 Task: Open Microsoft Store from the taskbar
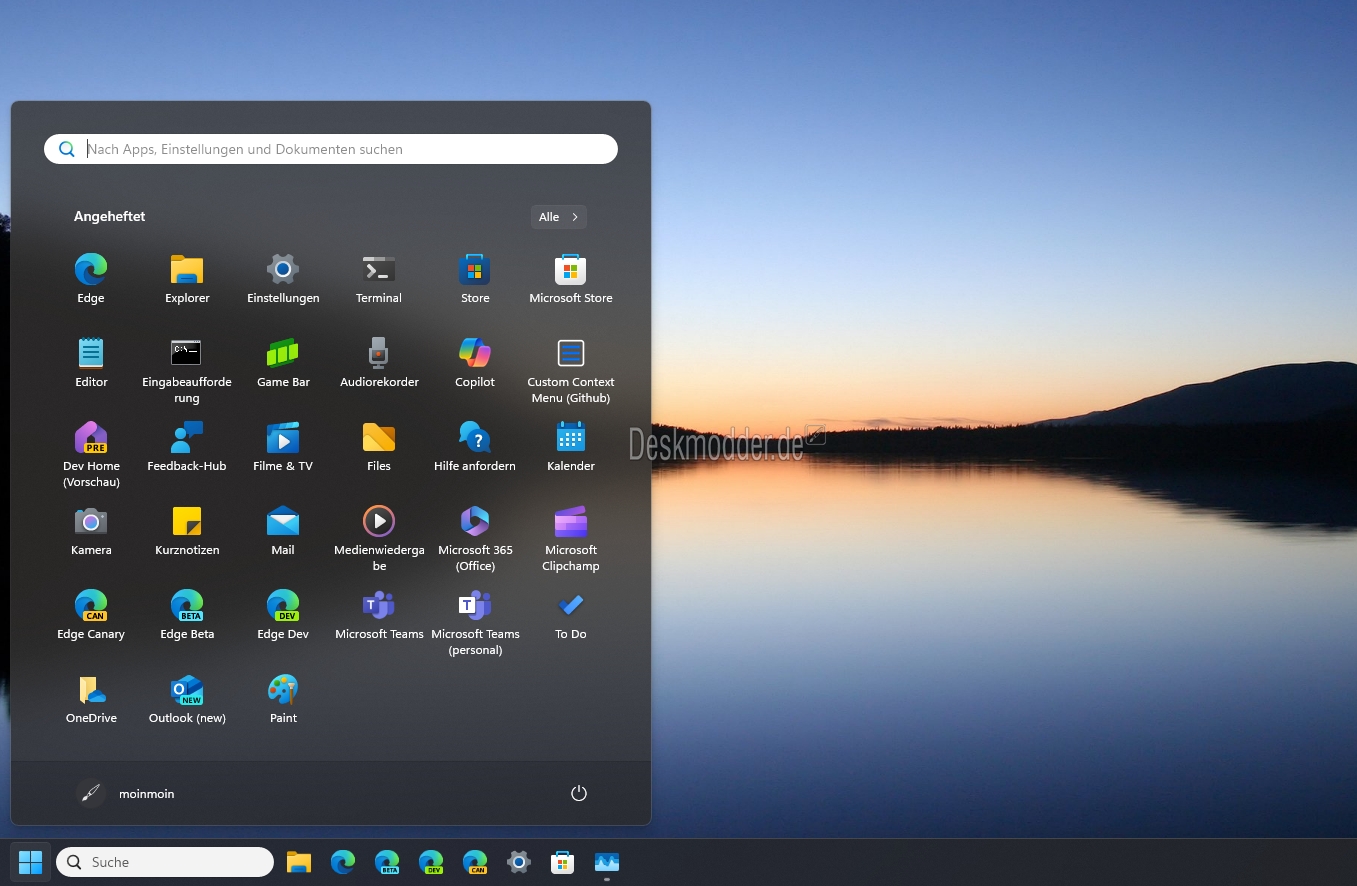(x=563, y=862)
